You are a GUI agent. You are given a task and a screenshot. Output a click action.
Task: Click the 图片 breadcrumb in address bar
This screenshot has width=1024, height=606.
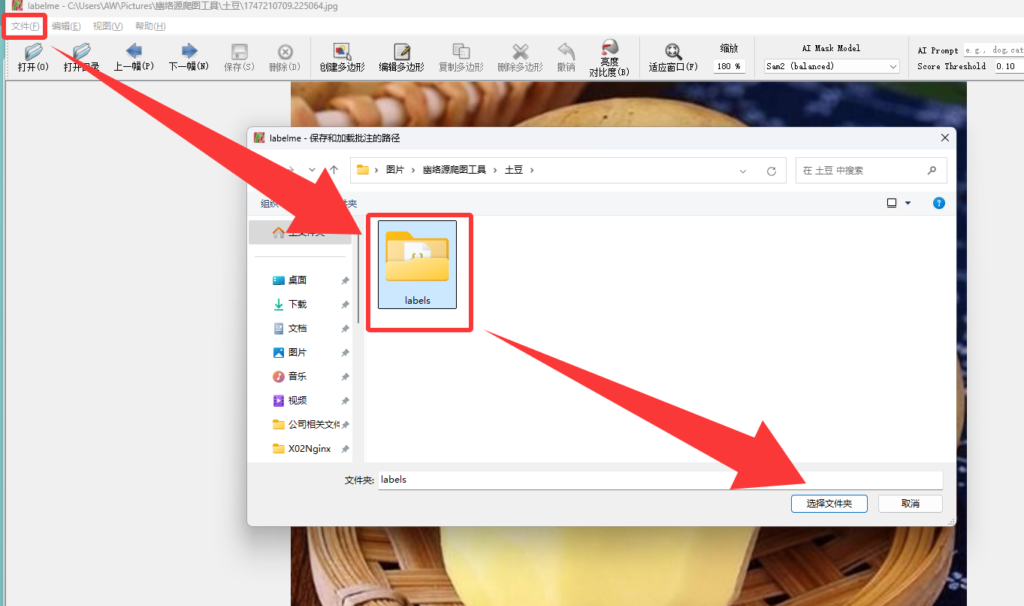394,170
